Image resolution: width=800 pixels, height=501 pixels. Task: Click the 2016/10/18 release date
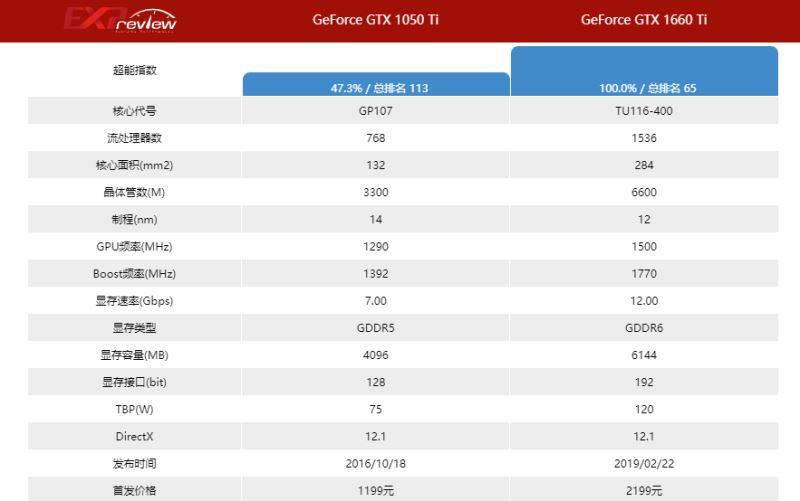click(x=376, y=464)
